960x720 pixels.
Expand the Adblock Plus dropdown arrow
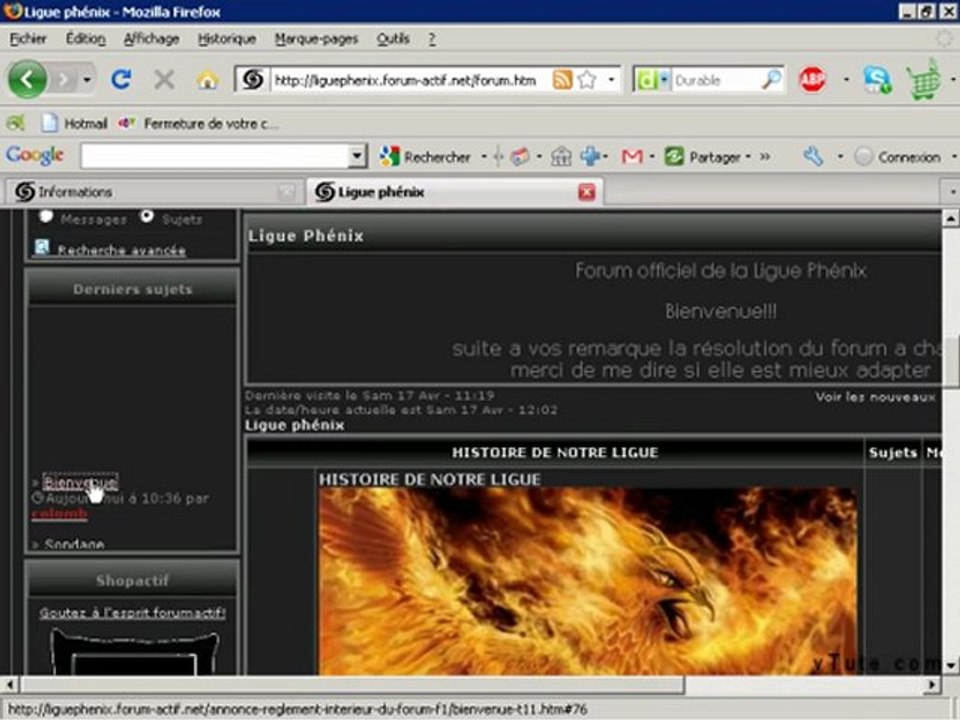click(846, 80)
